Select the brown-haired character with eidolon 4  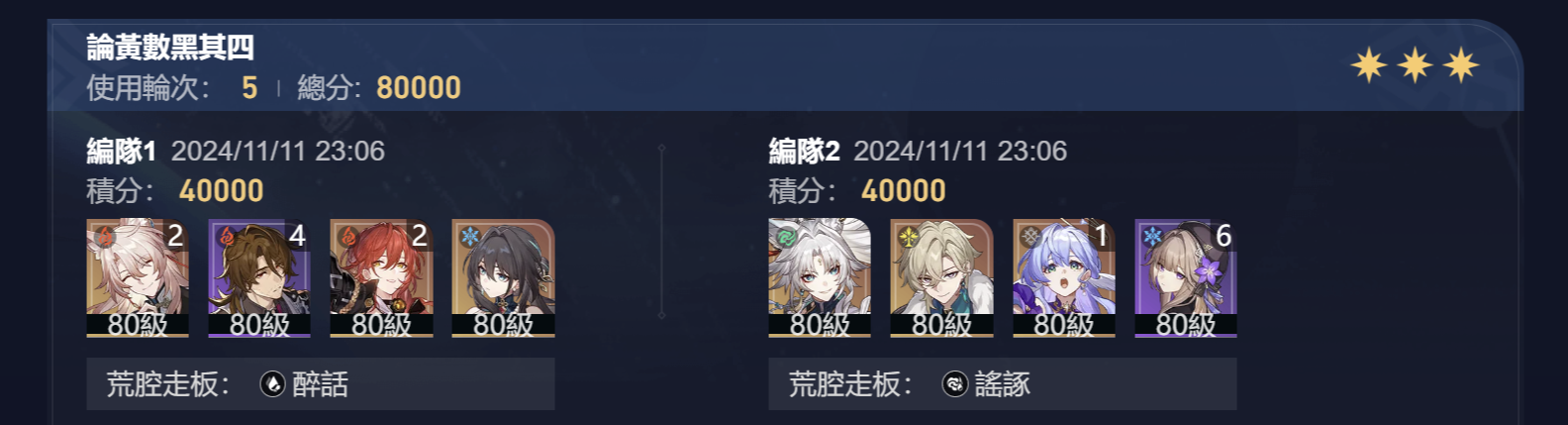coord(259,278)
